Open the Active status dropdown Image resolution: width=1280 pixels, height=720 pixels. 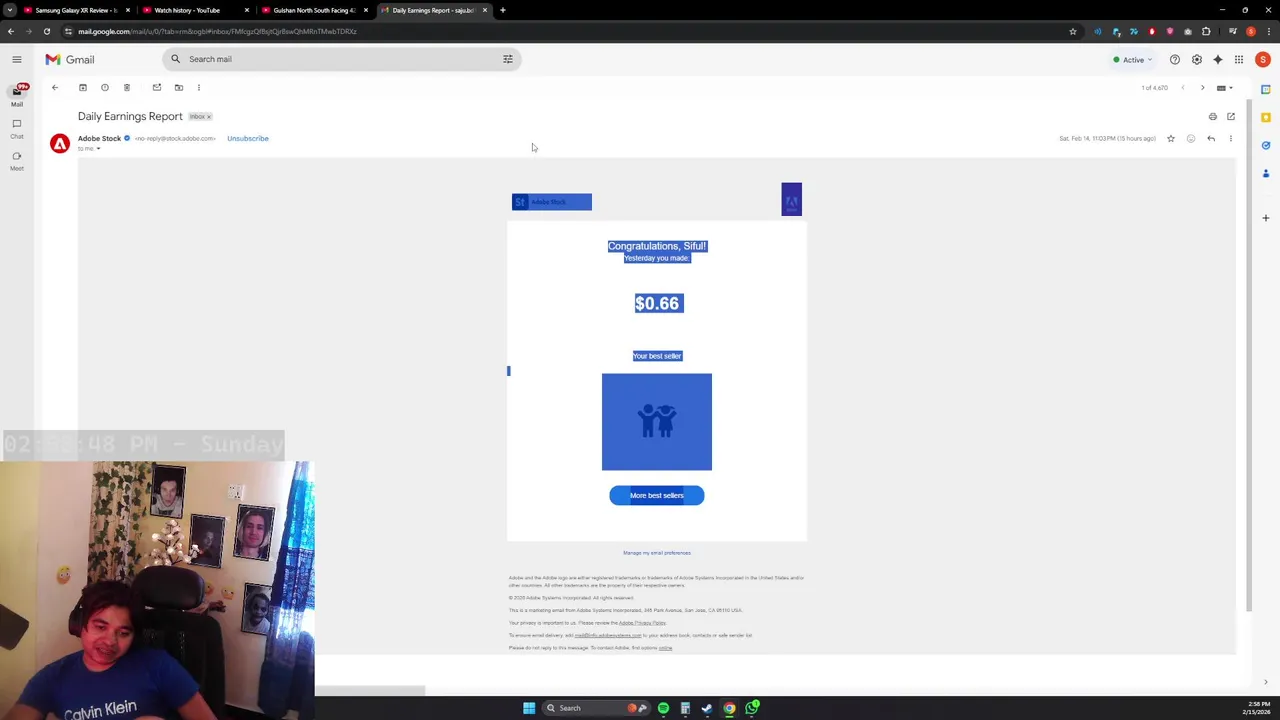click(x=1133, y=60)
